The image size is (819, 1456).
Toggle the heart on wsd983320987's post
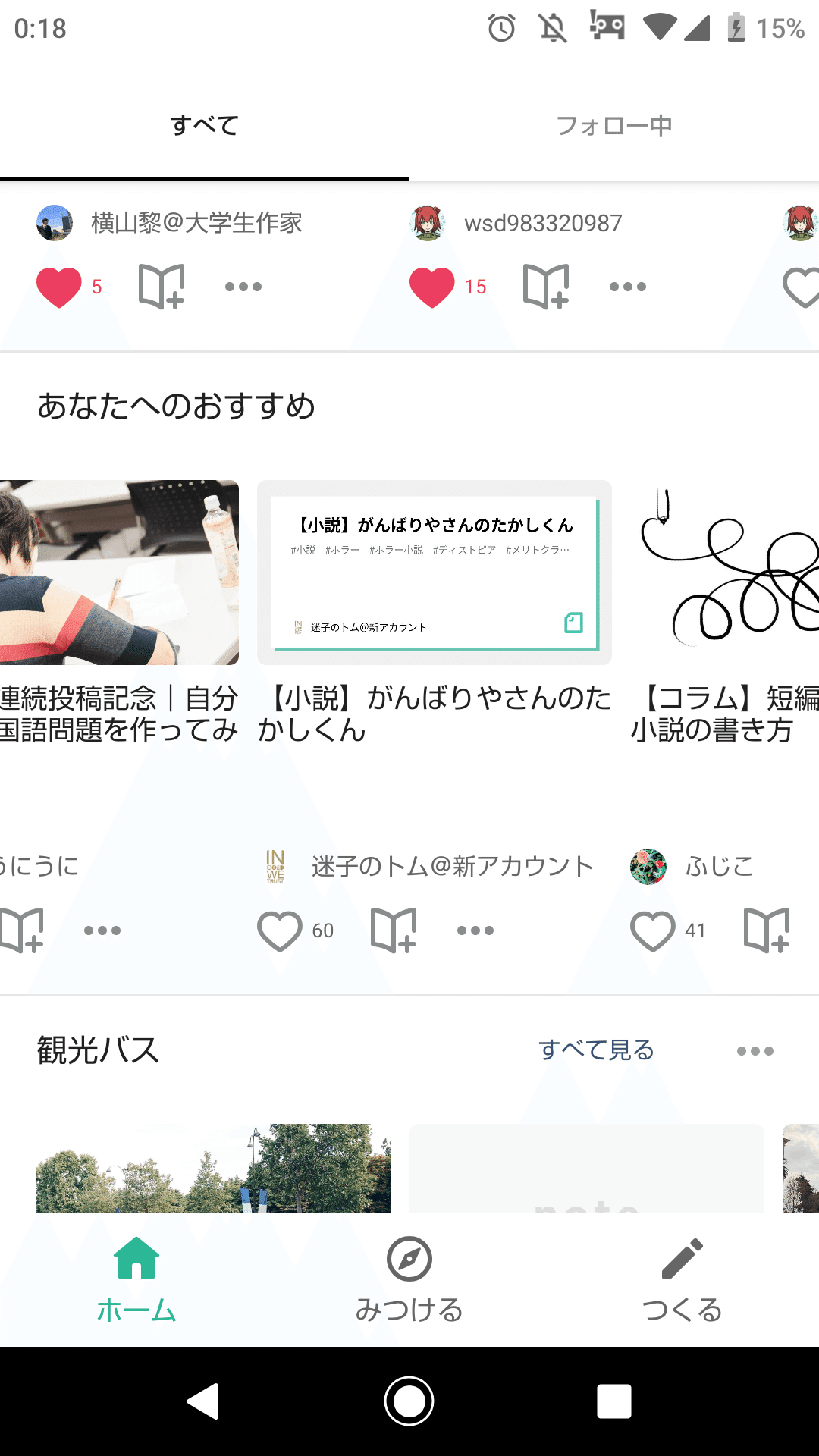tap(432, 287)
